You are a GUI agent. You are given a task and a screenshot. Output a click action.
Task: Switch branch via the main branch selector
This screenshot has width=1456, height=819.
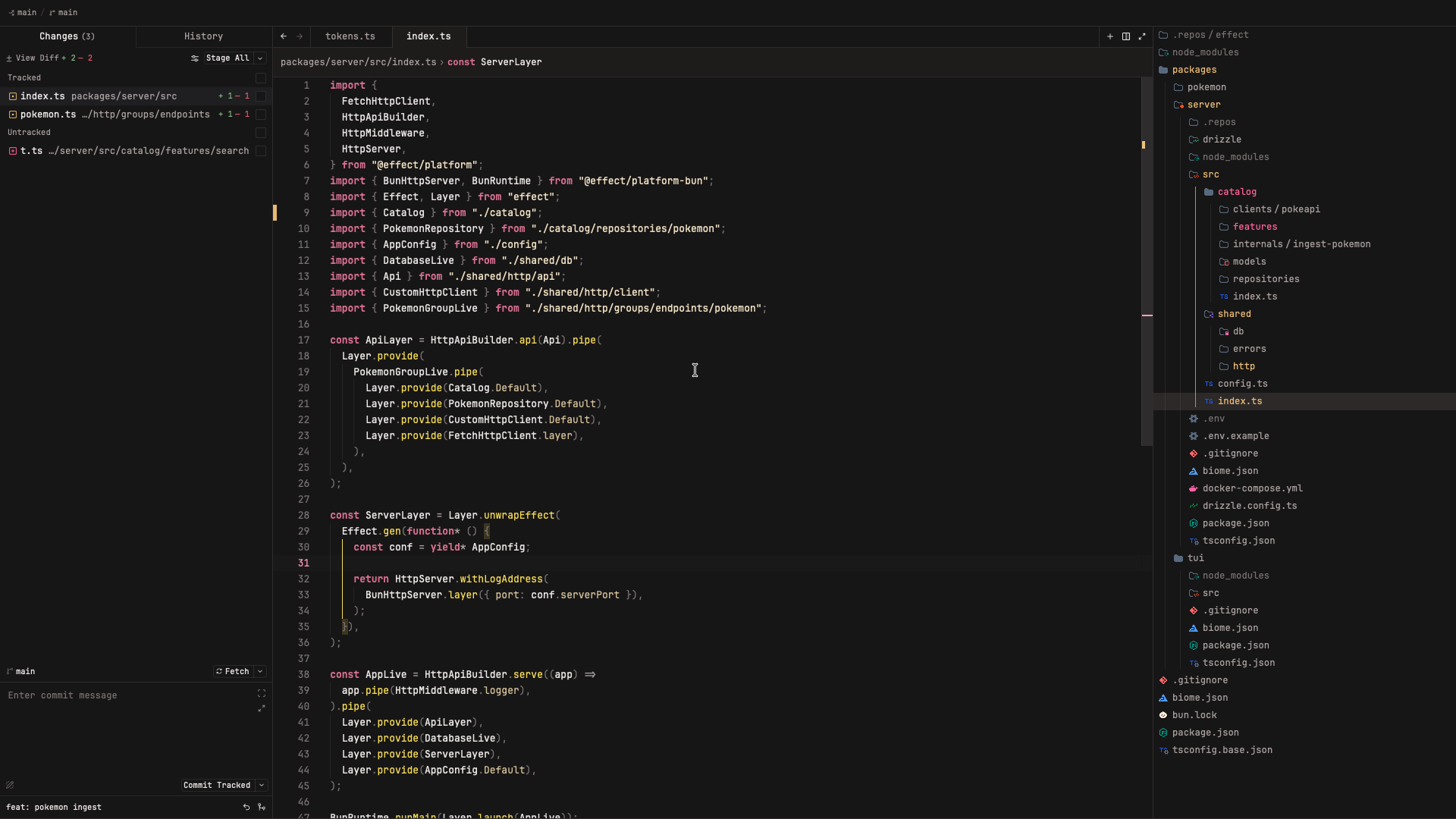click(21, 672)
